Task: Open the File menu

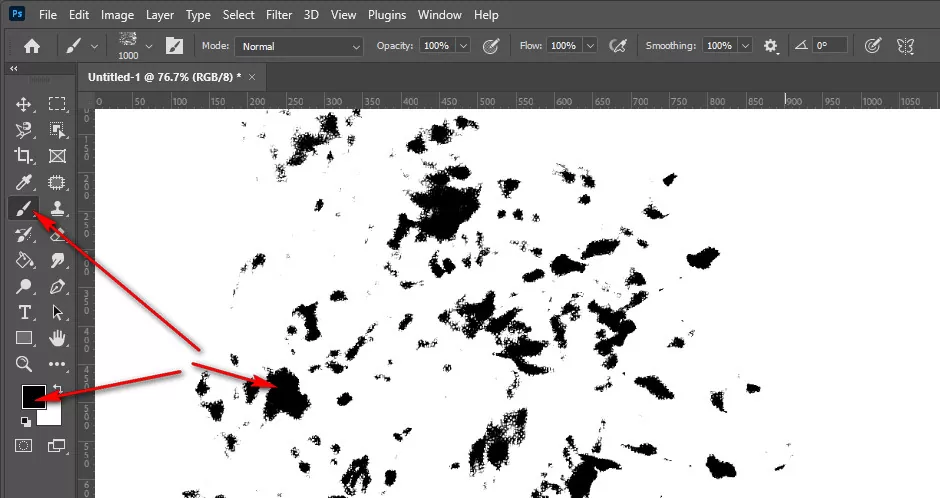Action: [48, 15]
